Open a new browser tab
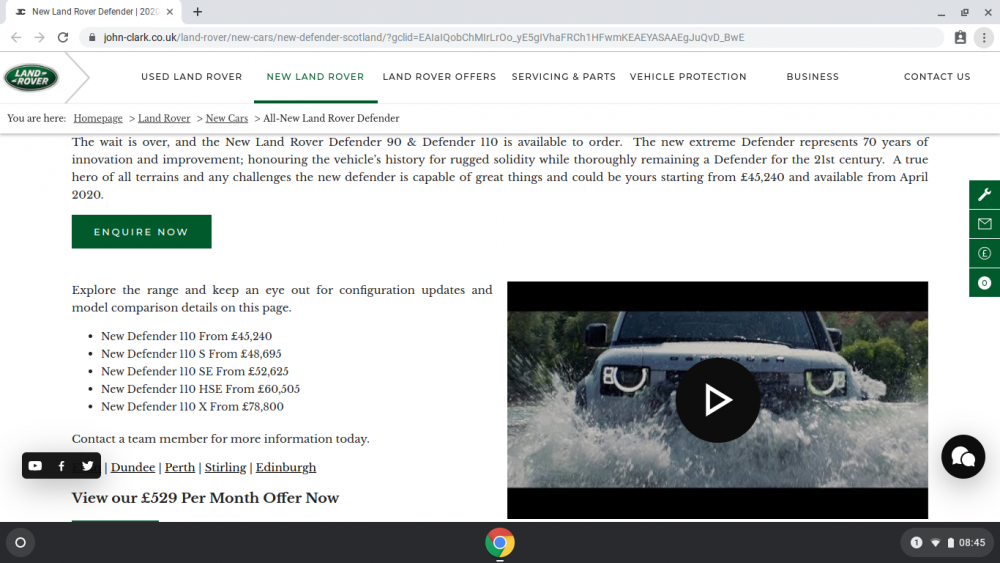This screenshot has width=1000, height=563. 198,11
